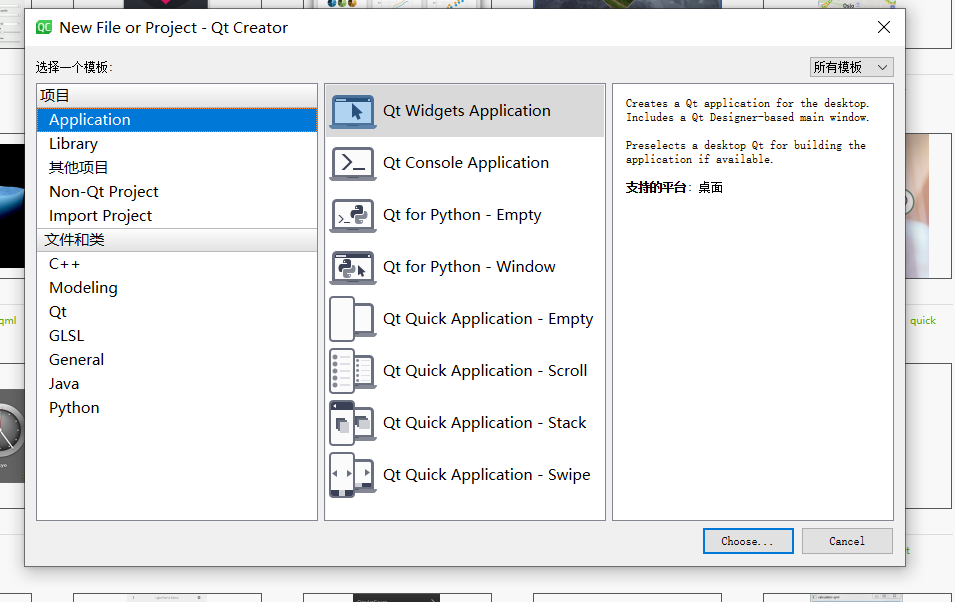Click the quick link in background window
The image size is (955, 602).
923,320
